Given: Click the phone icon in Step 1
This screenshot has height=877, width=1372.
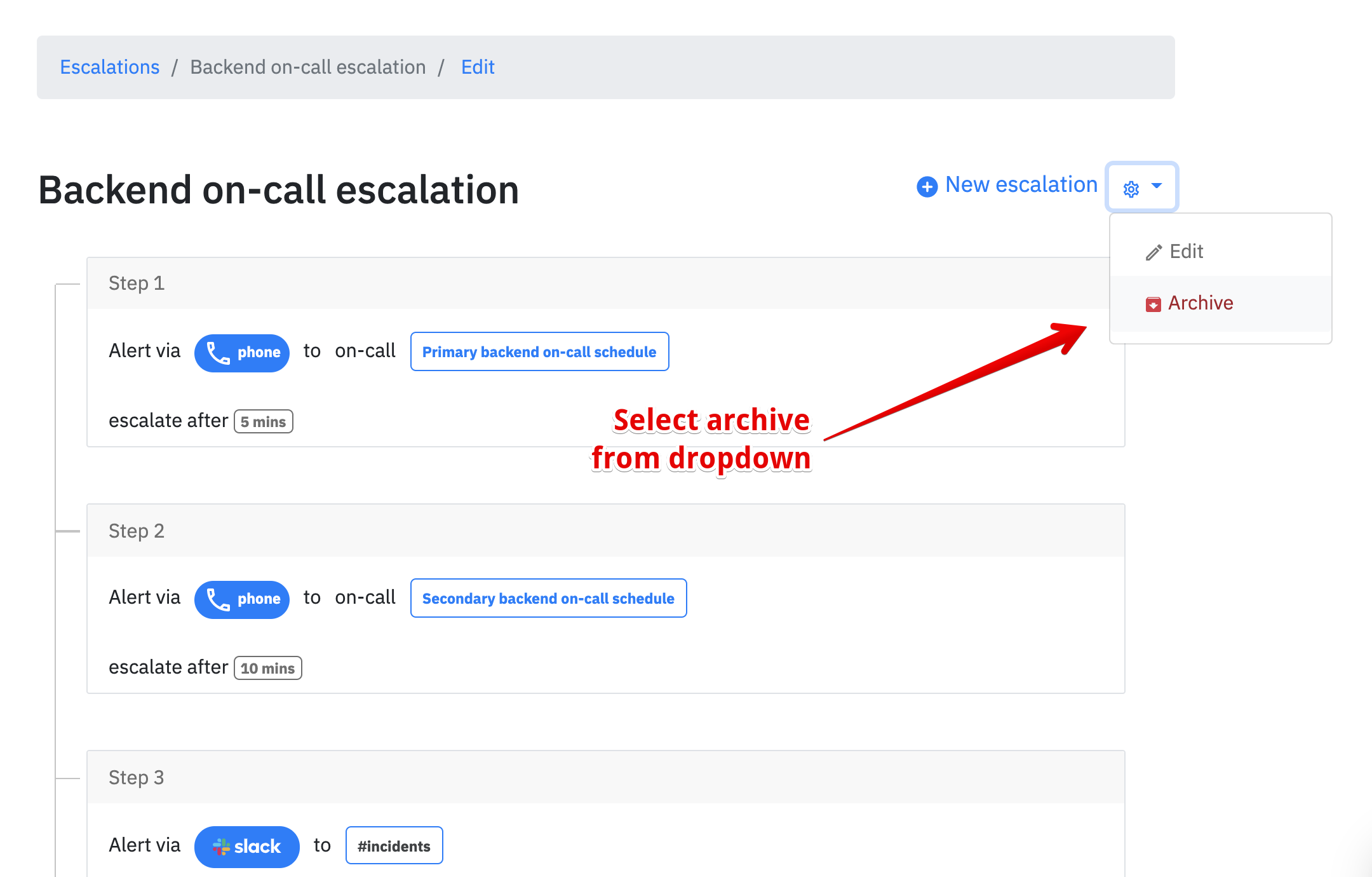Looking at the screenshot, I should (x=219, y=353).
